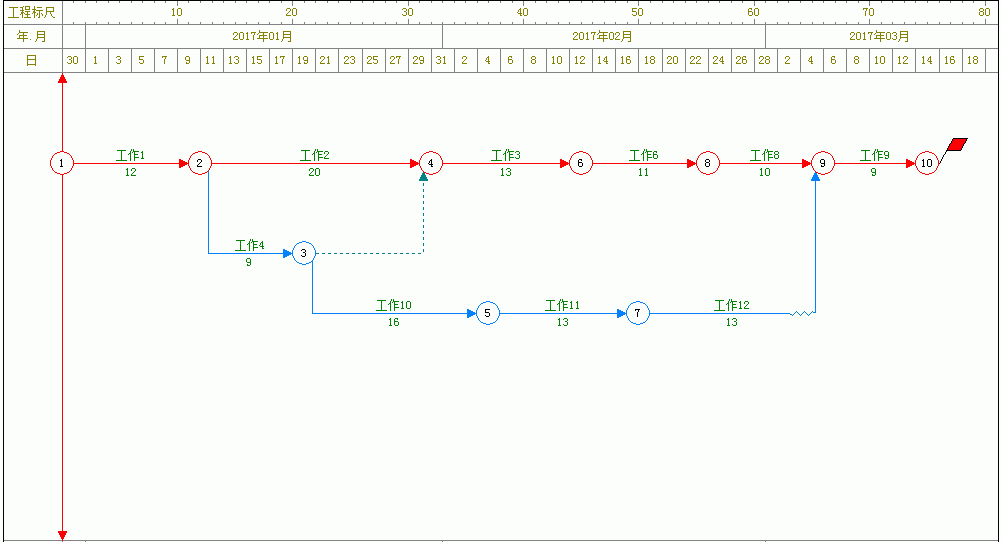The image size is (1001, 542).
Task: Click the red finish flag icon
Action: tap(956, 146)
